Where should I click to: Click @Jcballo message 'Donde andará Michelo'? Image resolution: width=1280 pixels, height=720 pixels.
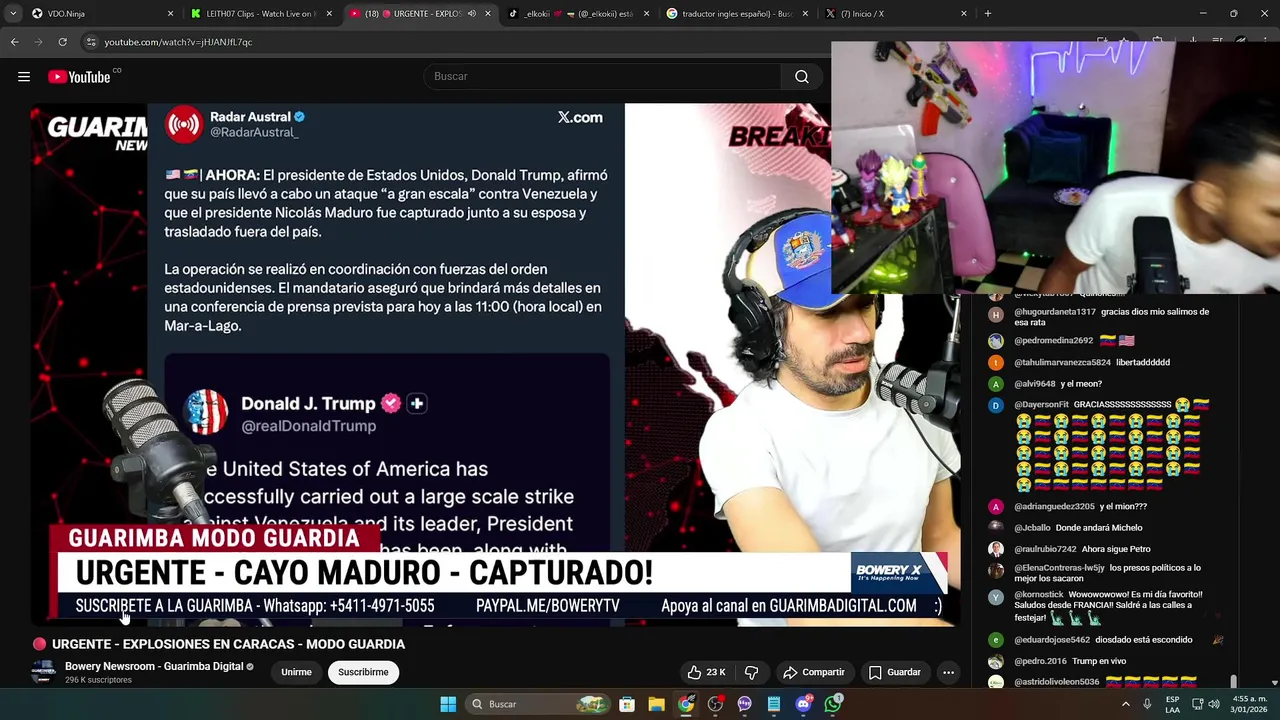click(1099, 528)
